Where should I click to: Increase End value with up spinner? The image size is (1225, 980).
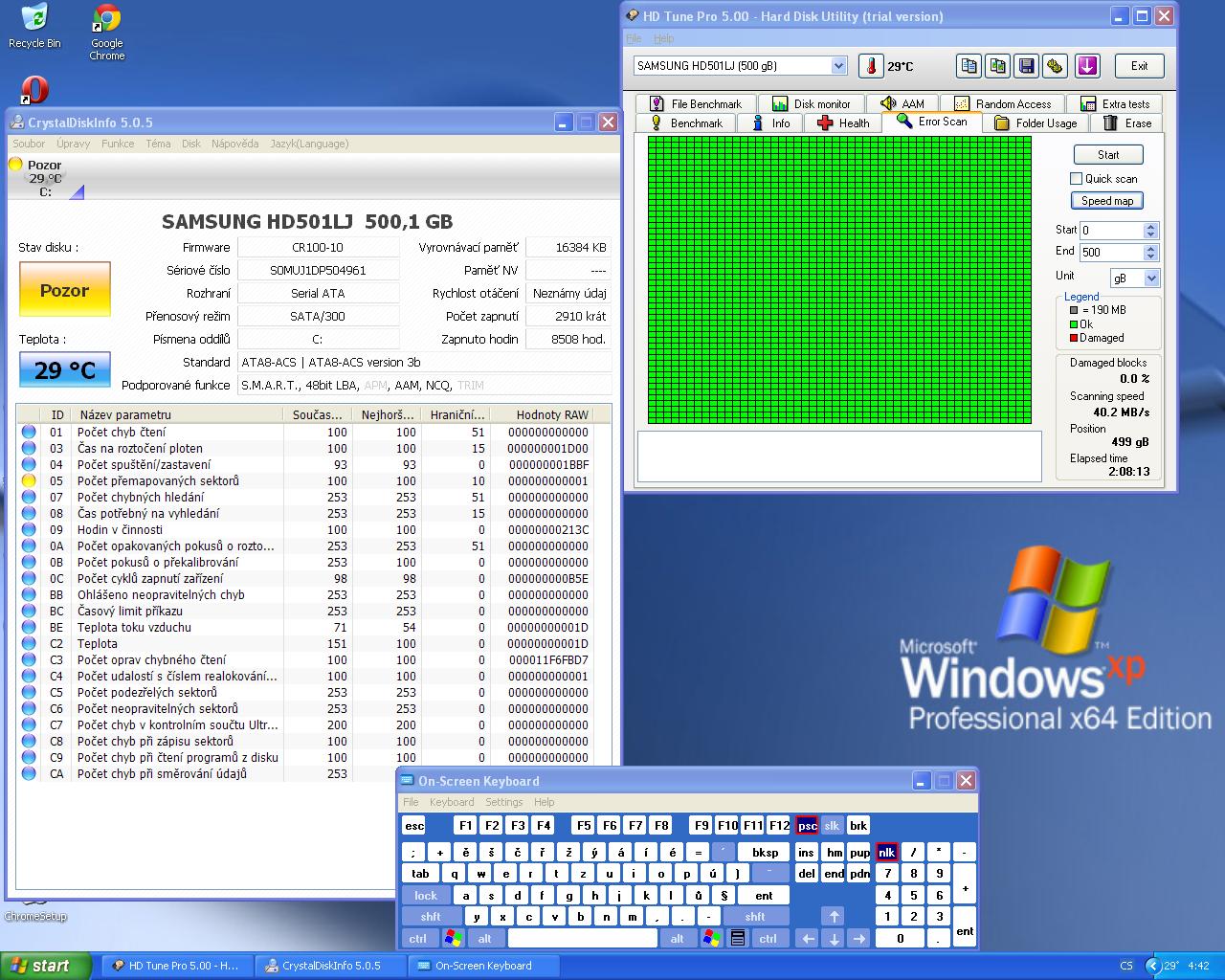tap(1151, 248)
